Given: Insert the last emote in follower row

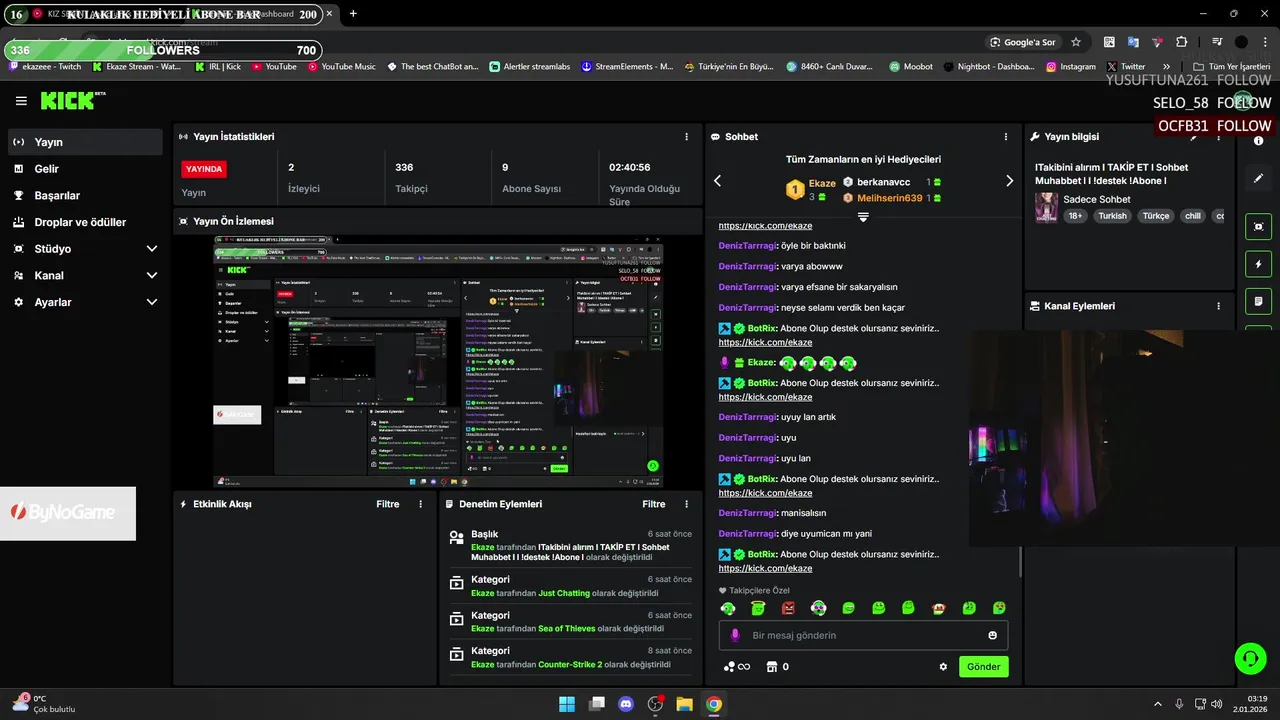Looking at the screenshot, I should [999, 608].
